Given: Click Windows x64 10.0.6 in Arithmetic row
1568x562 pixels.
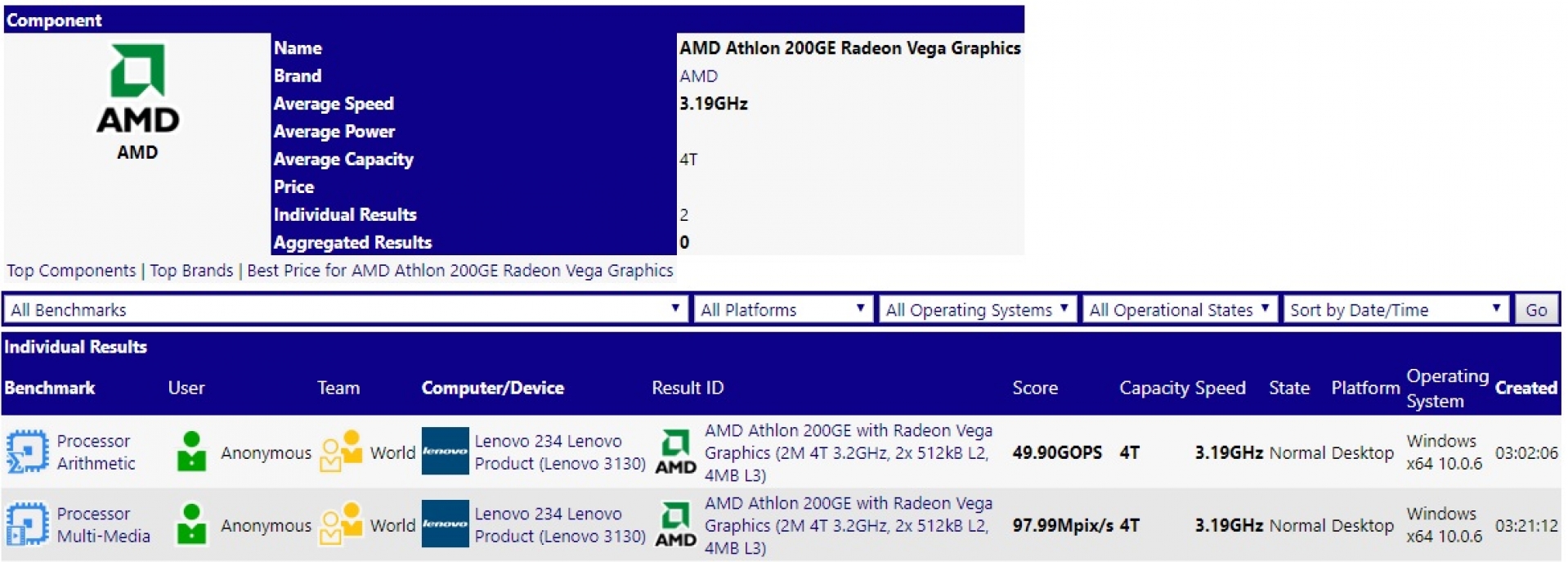Looking at the screenshot, I should point(1444,452).
